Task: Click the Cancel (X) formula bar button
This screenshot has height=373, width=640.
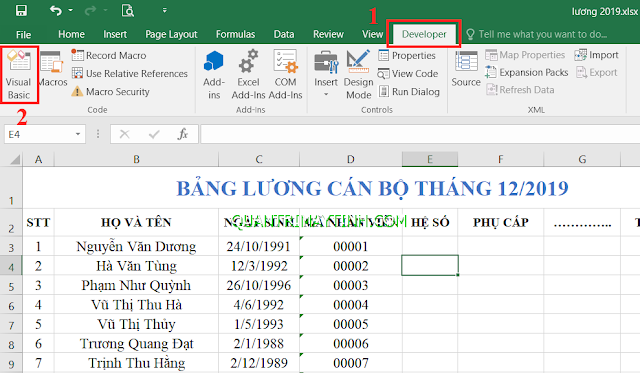Action: (x=125, y=134)
